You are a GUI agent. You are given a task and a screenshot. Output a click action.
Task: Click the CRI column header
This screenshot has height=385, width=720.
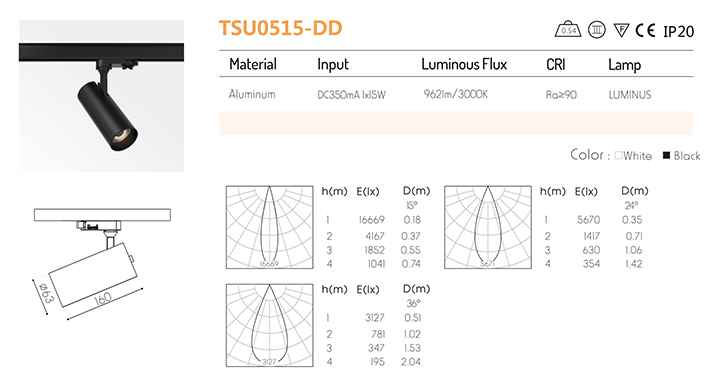[556, 64]
